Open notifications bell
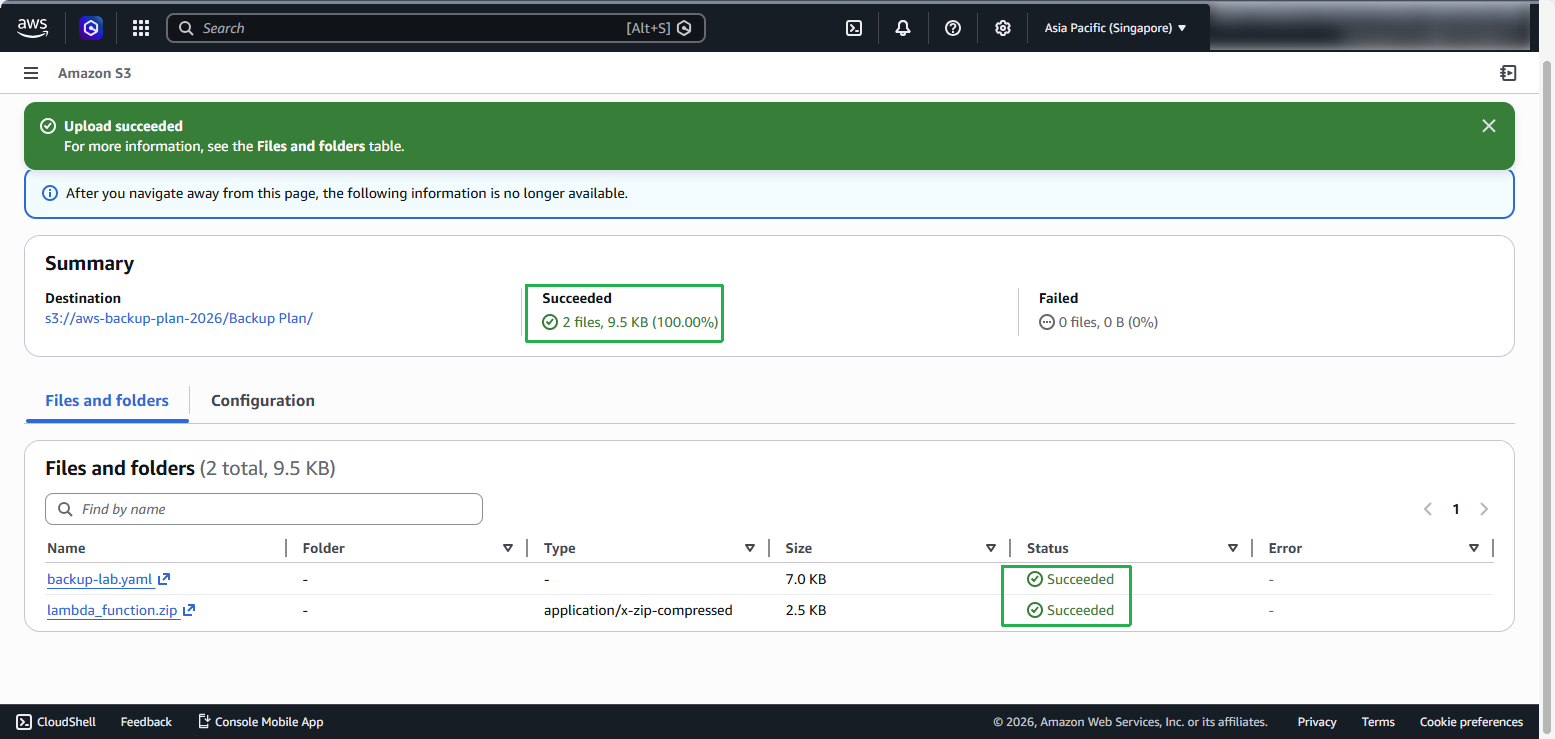 click(x=903, y=28)
